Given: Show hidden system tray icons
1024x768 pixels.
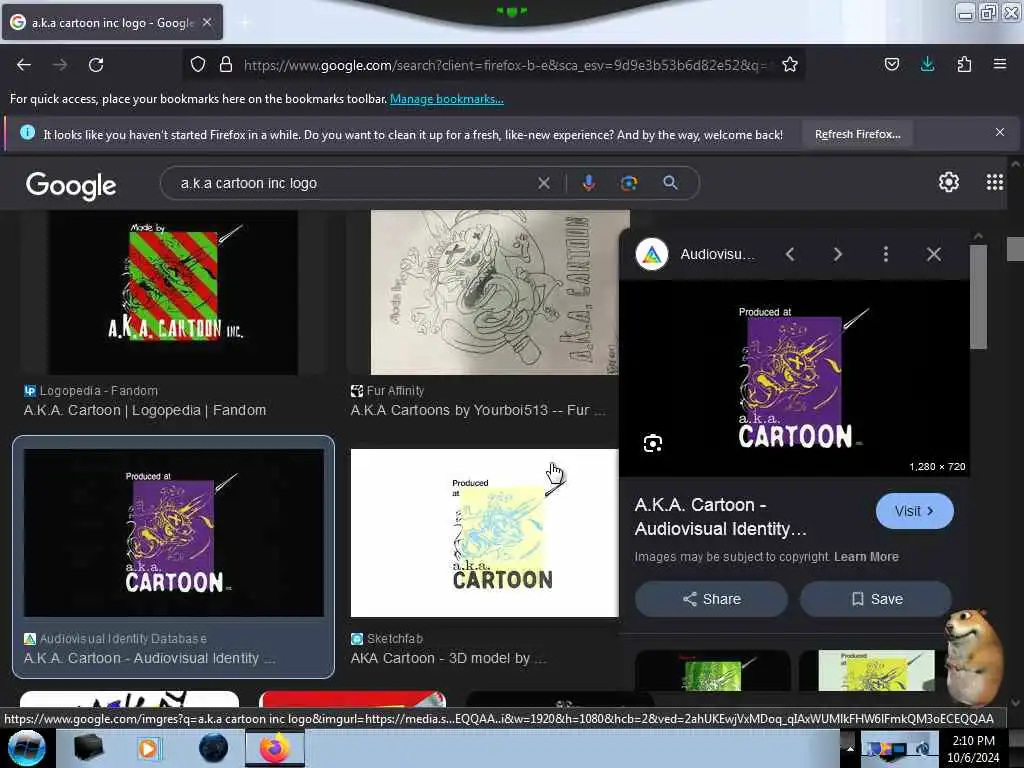Looking at the screenshot, I should tap(850, 749).
